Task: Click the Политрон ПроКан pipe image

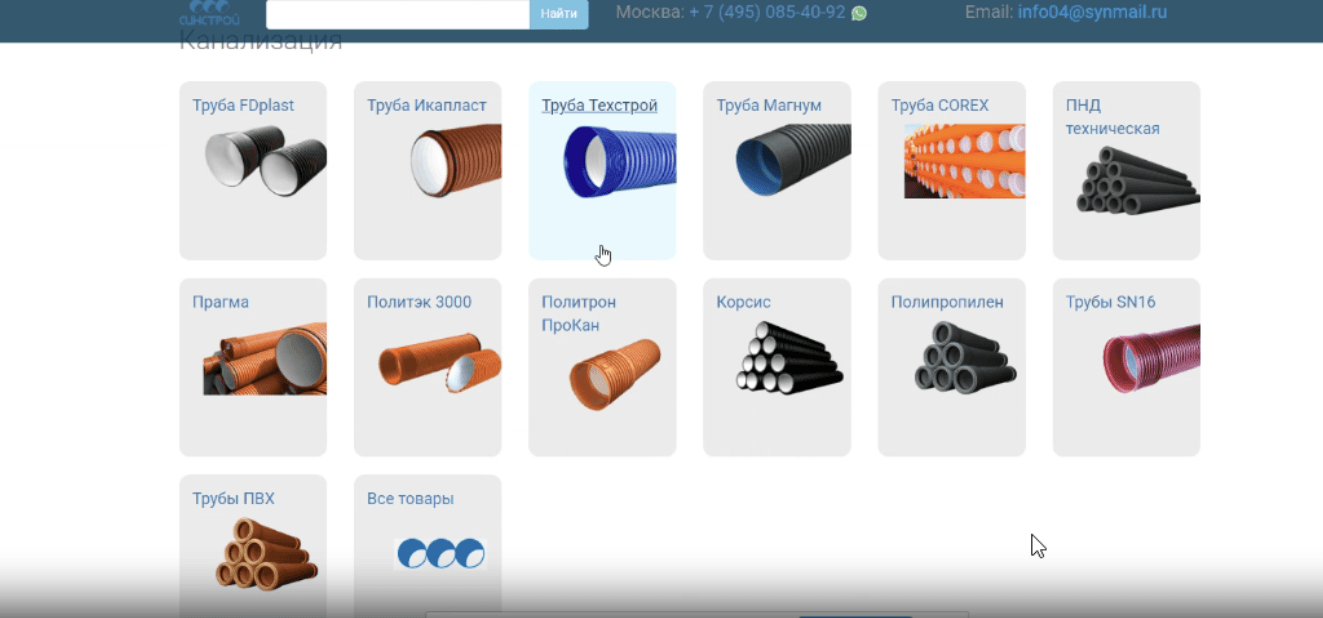Action: 615,374
